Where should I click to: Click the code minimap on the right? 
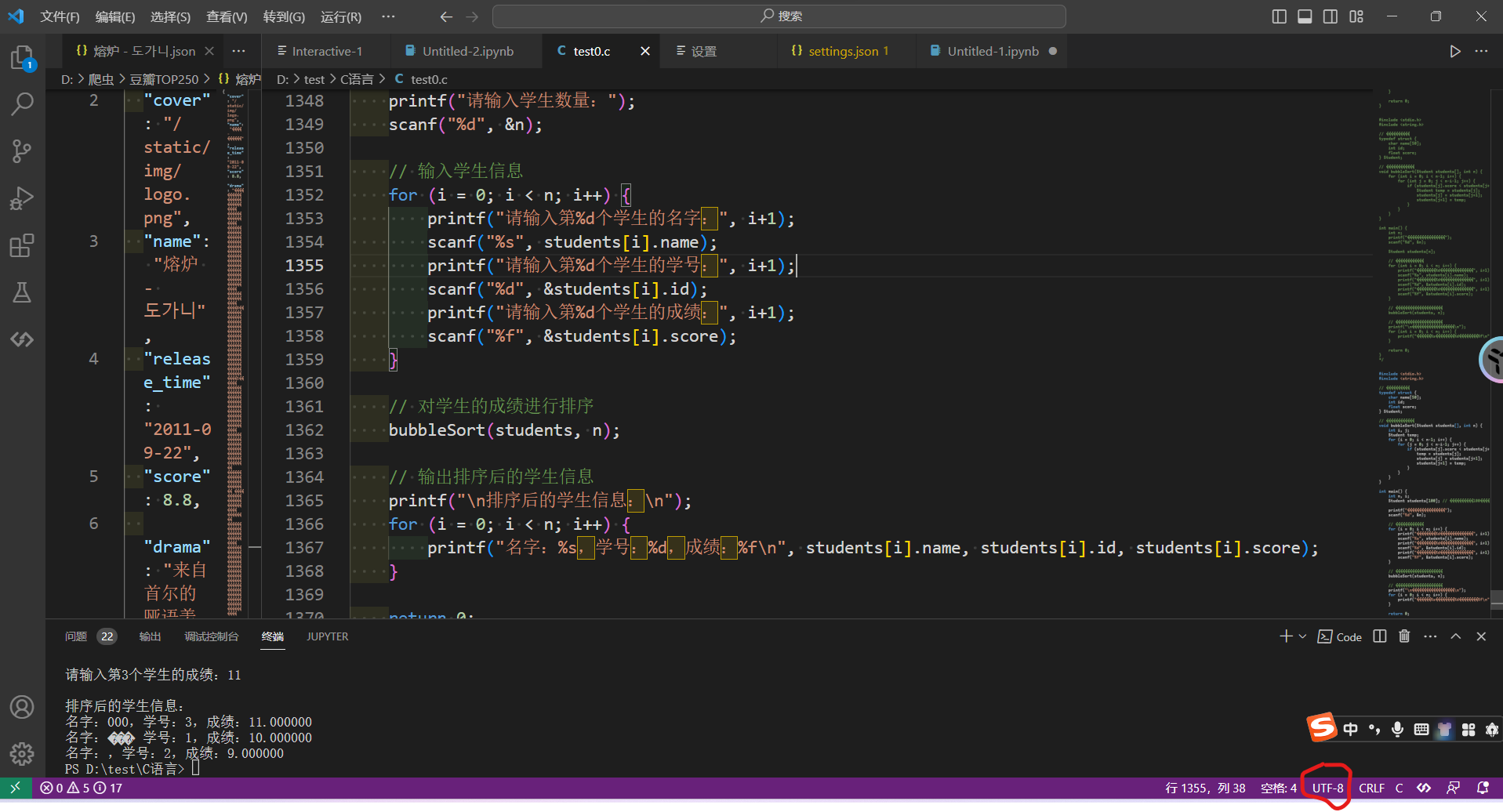(1433, 353)
